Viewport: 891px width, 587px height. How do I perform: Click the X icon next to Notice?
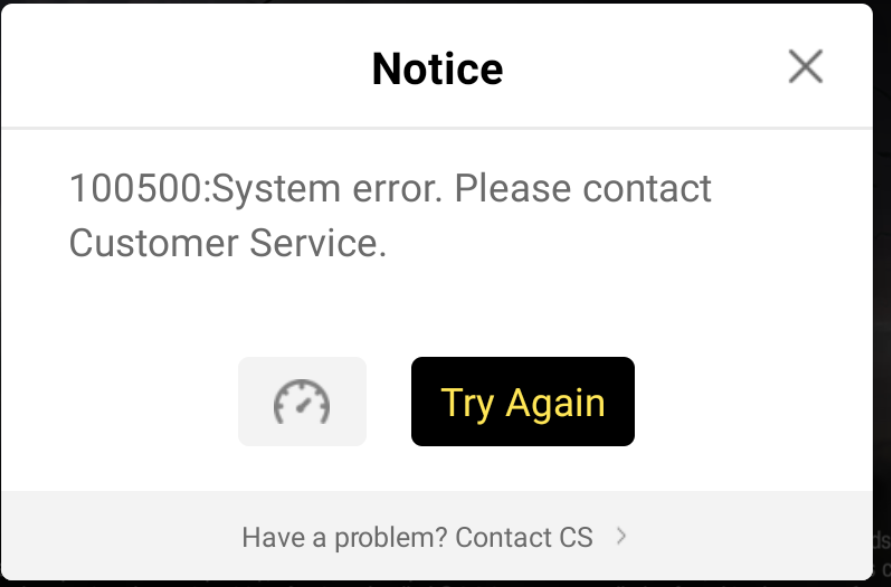(x=806, y=66)
